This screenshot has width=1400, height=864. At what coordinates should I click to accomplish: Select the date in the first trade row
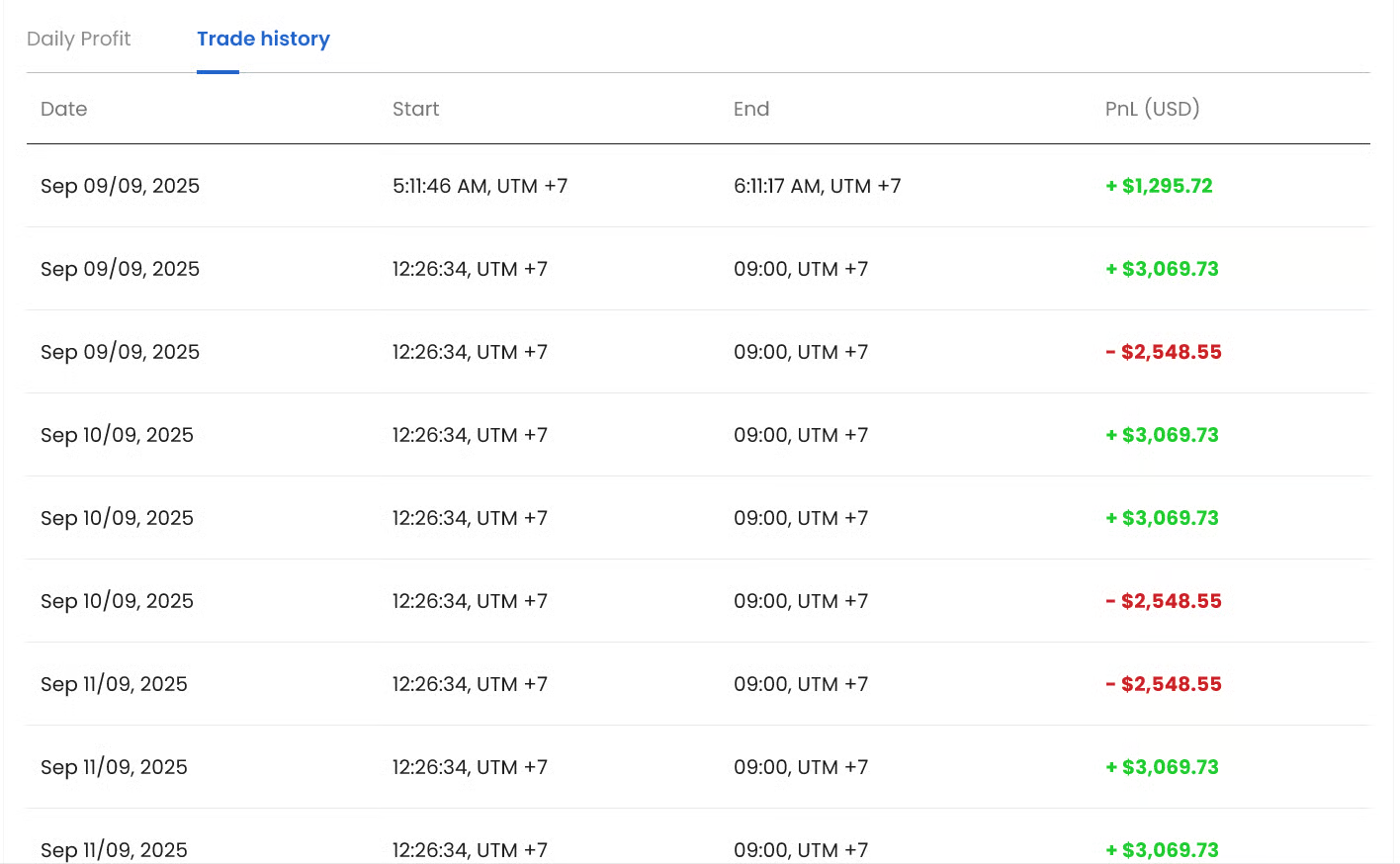(120, 186)
